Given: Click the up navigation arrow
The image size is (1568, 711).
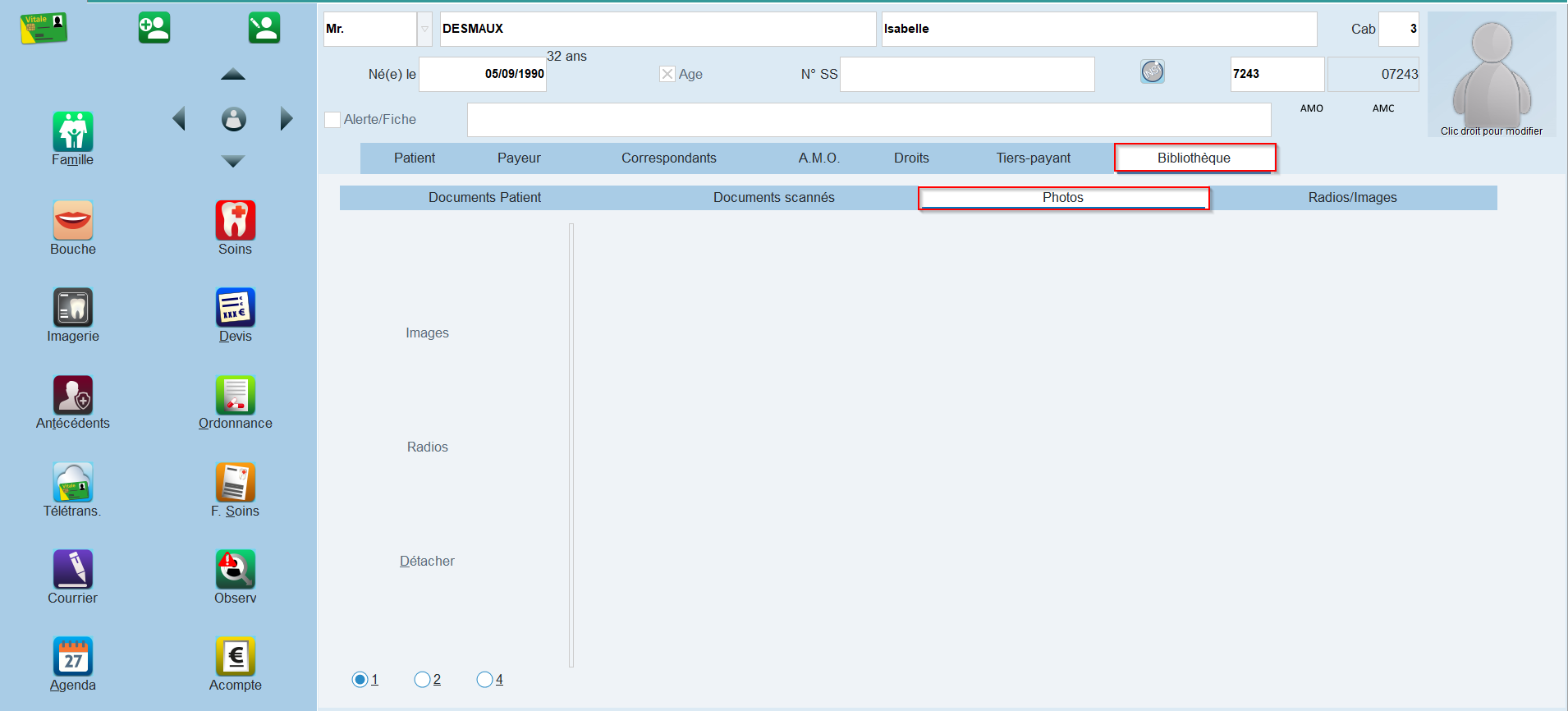Looking at the screenshot, I should (x=233, y=74).
